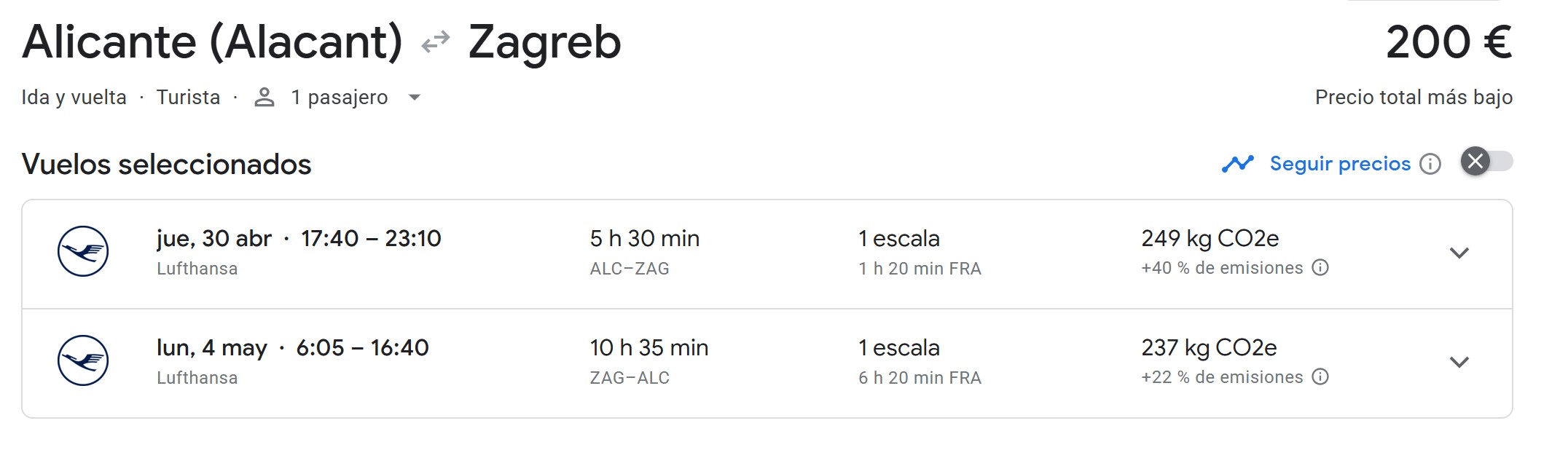1568x450 pixels.
Task: Expand the lun, 4 may flight details
Action: click(x=1459, y=363)
